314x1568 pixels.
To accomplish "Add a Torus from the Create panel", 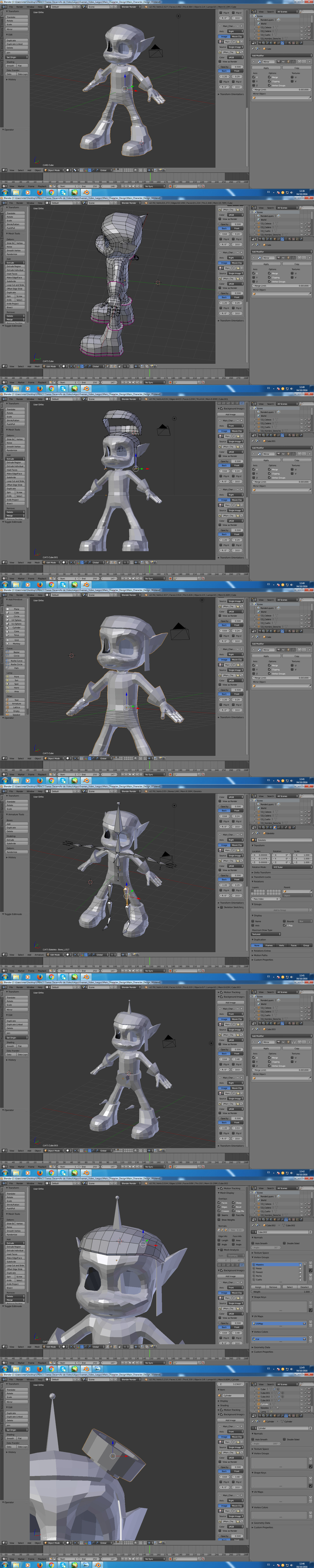I will pyautogui.click(x=15, y=635).
